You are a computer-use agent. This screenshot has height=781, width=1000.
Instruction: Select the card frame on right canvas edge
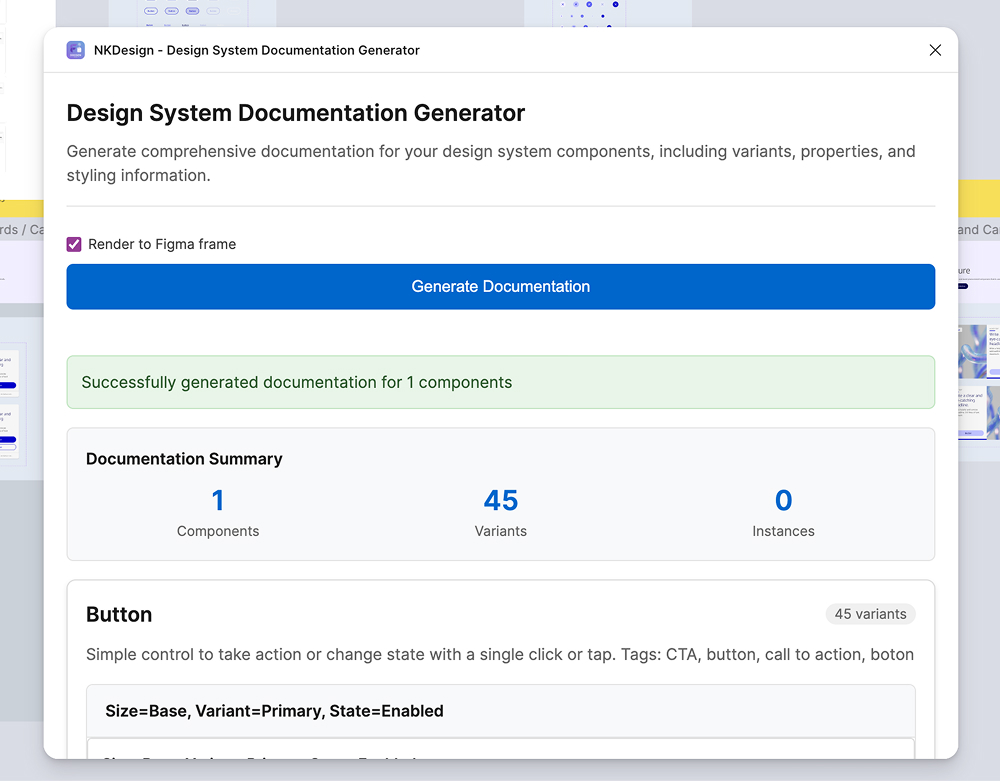pos(978,352)
